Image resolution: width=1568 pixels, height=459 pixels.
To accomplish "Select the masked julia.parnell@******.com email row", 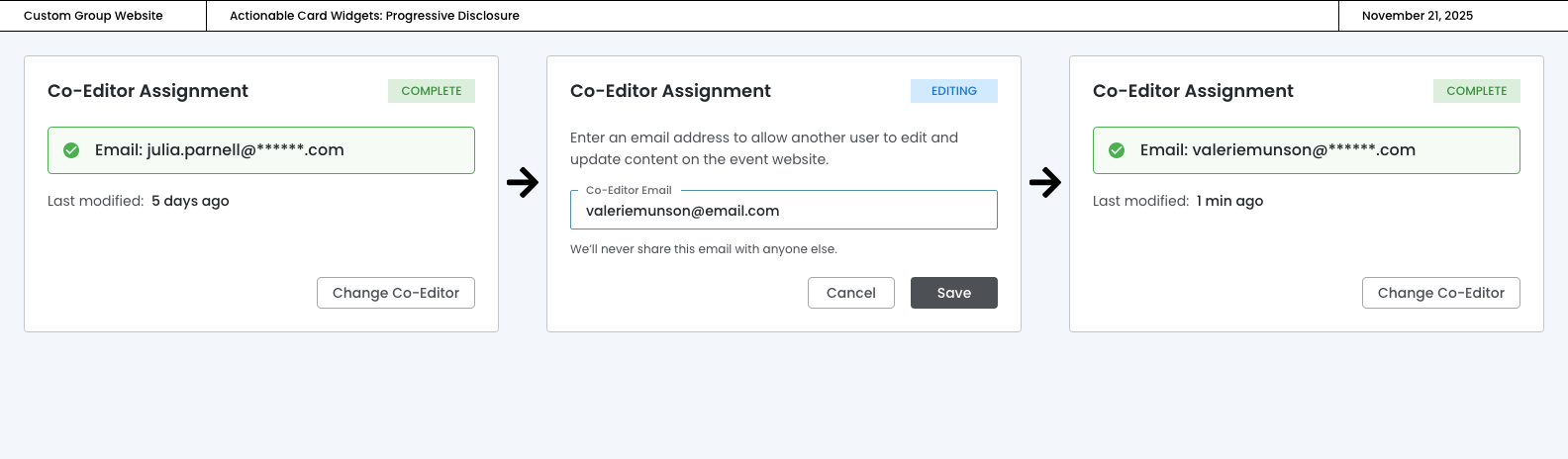I will coord(261,150).
